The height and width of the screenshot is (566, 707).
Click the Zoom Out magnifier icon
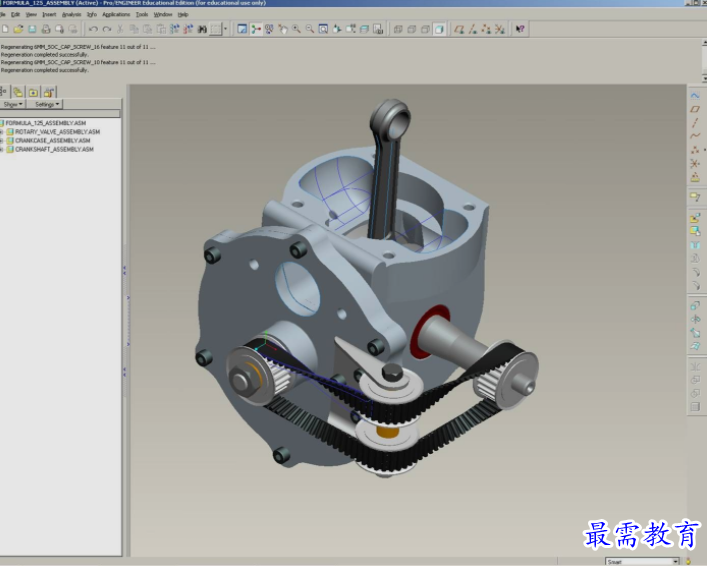310,29
